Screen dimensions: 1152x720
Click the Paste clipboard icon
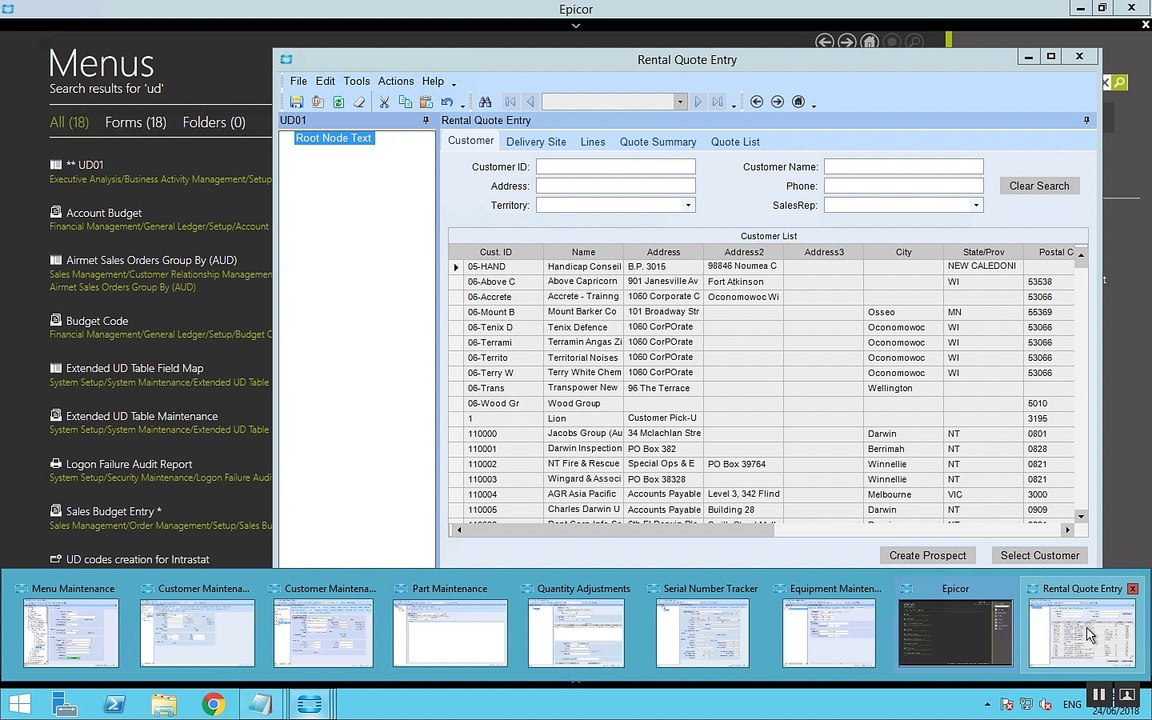click(426, 102)
